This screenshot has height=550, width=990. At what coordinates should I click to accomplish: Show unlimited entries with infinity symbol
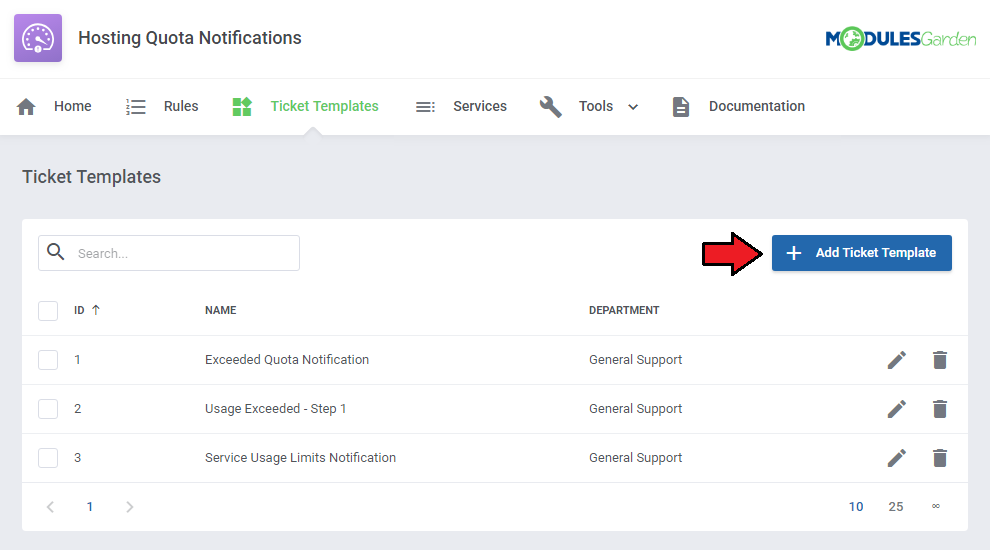click(936, 506)
